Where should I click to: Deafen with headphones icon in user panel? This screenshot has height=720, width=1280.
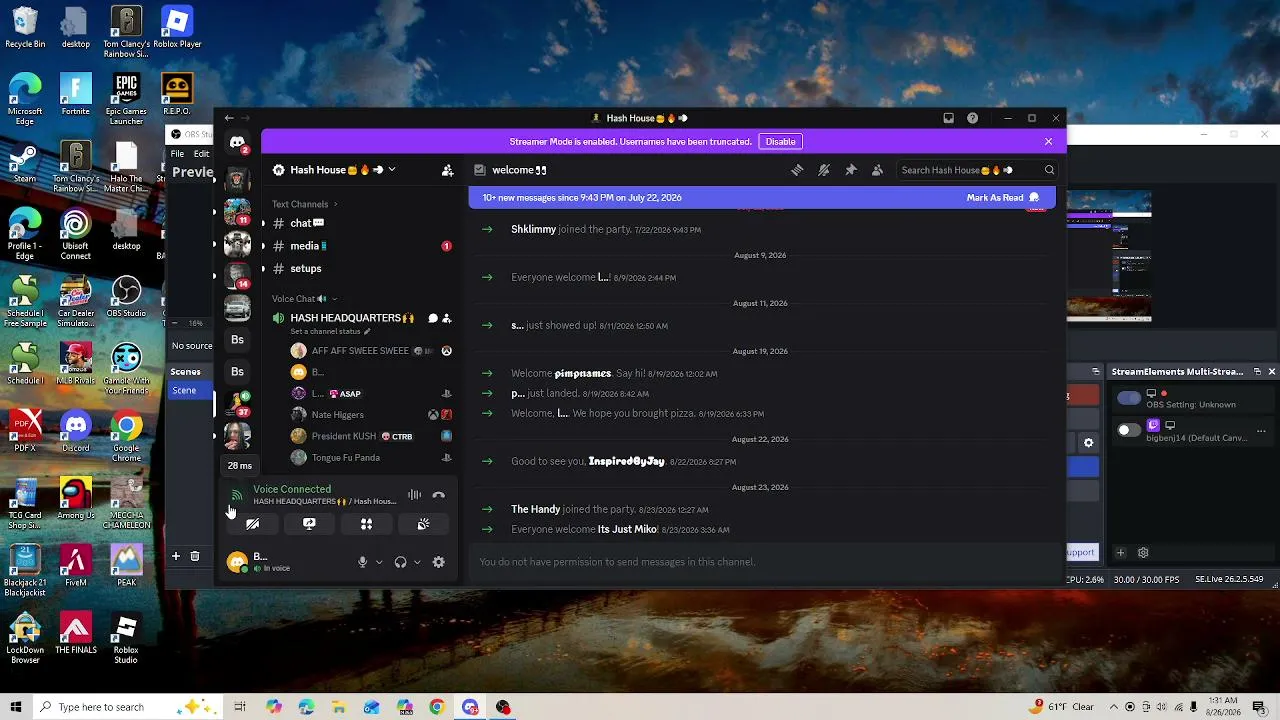[x=401, y=562]
